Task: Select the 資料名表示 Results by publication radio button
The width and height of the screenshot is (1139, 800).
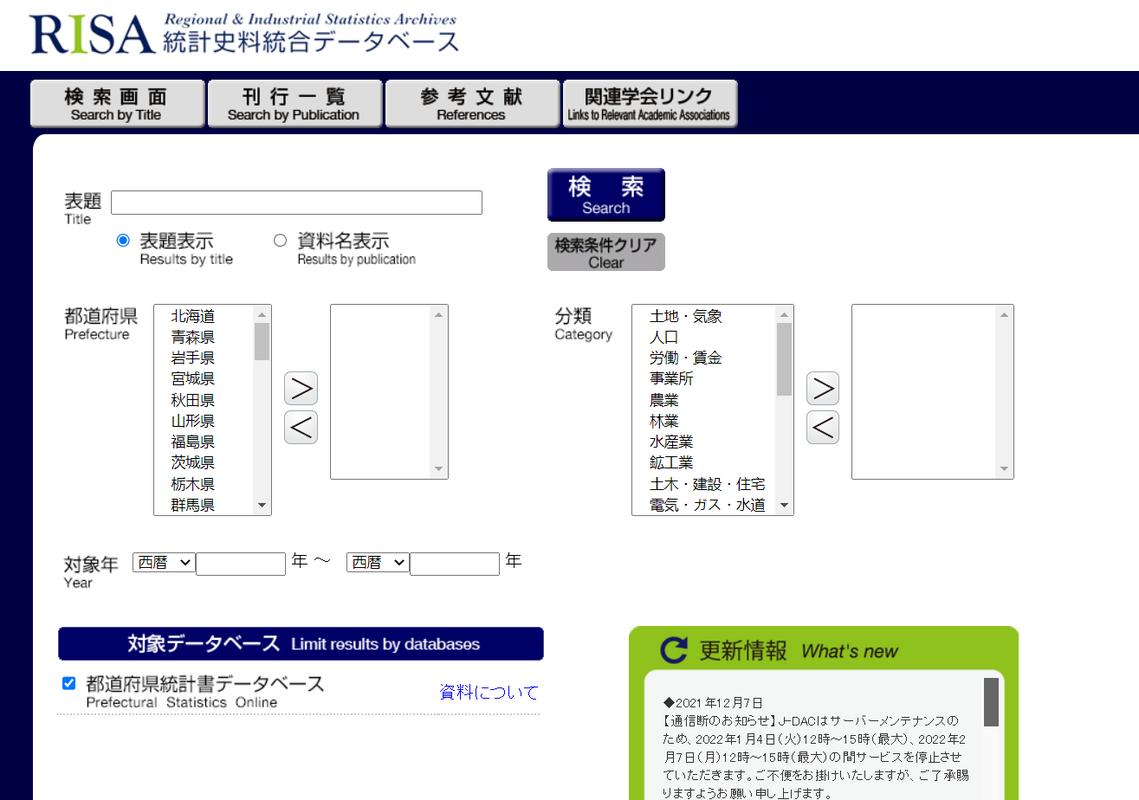Action: tap(281, 239)
